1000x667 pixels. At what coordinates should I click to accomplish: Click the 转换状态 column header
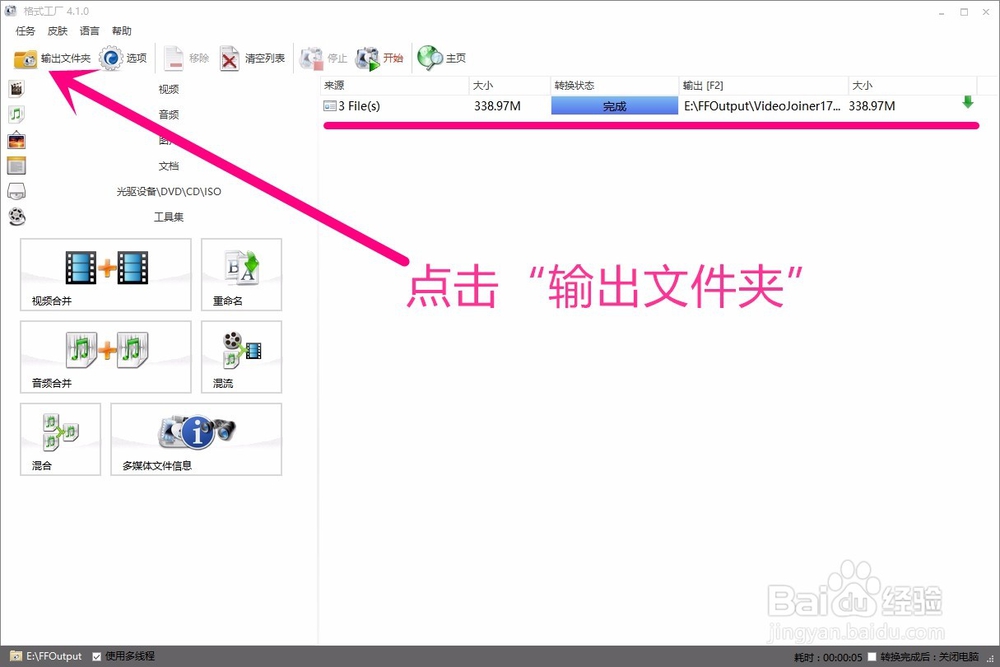click(x=615, y=85)
